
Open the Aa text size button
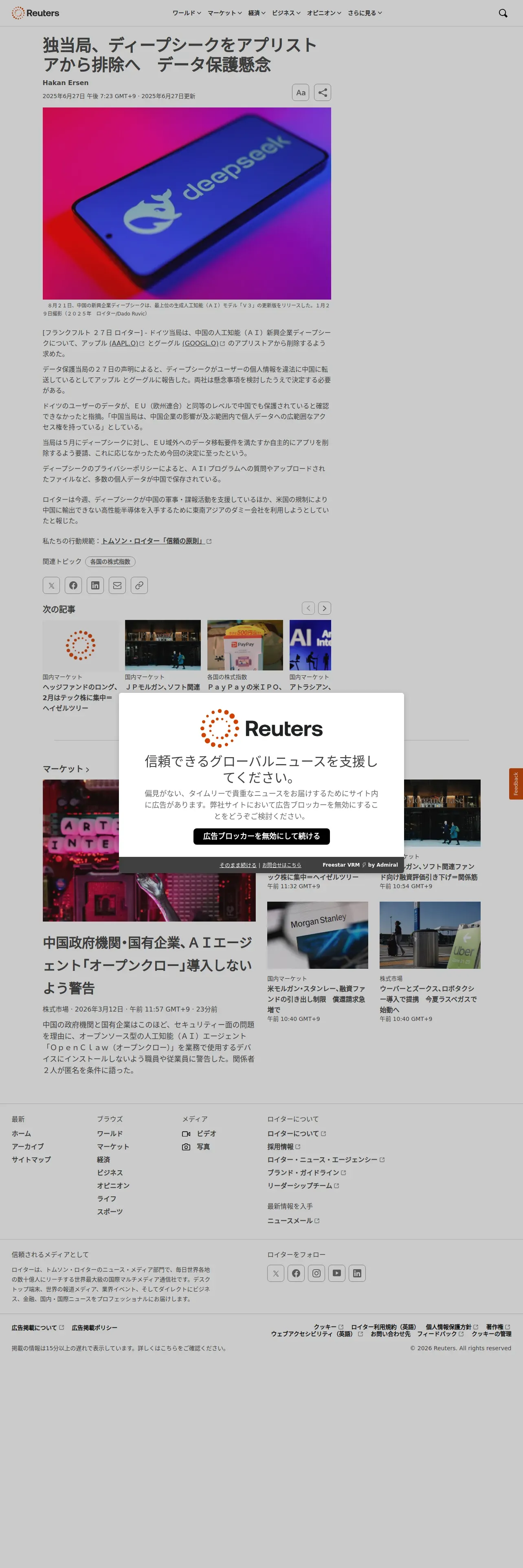click(301, 92)
